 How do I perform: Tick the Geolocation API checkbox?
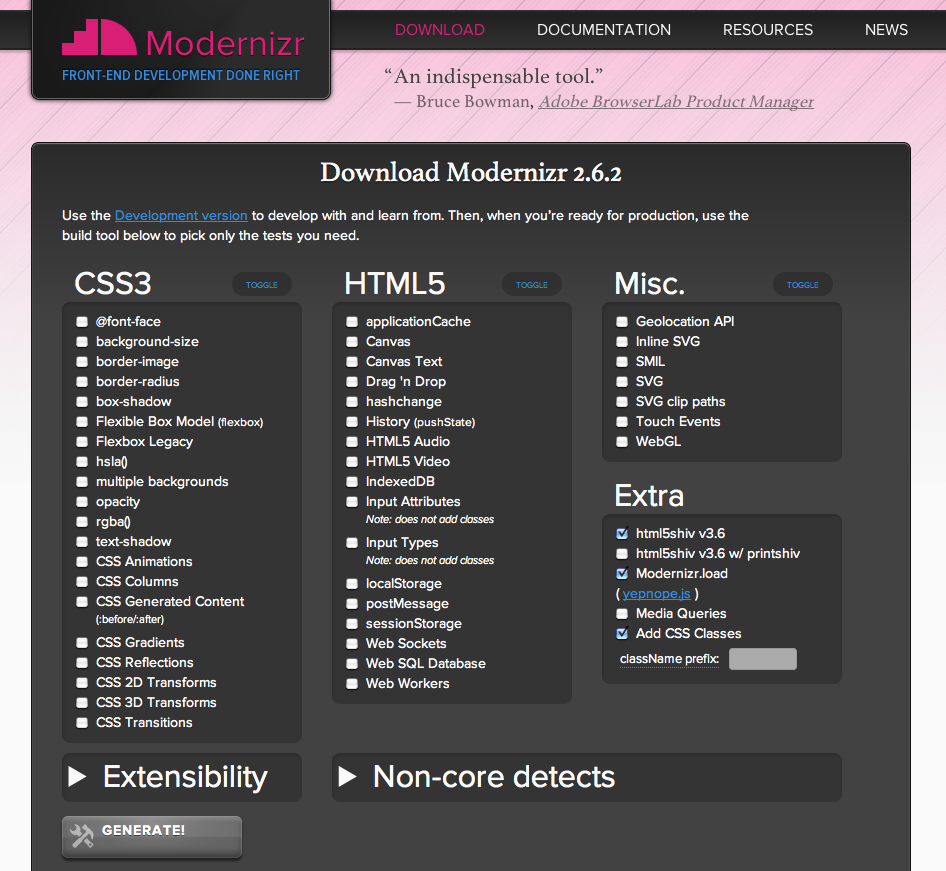pos(622,321)
